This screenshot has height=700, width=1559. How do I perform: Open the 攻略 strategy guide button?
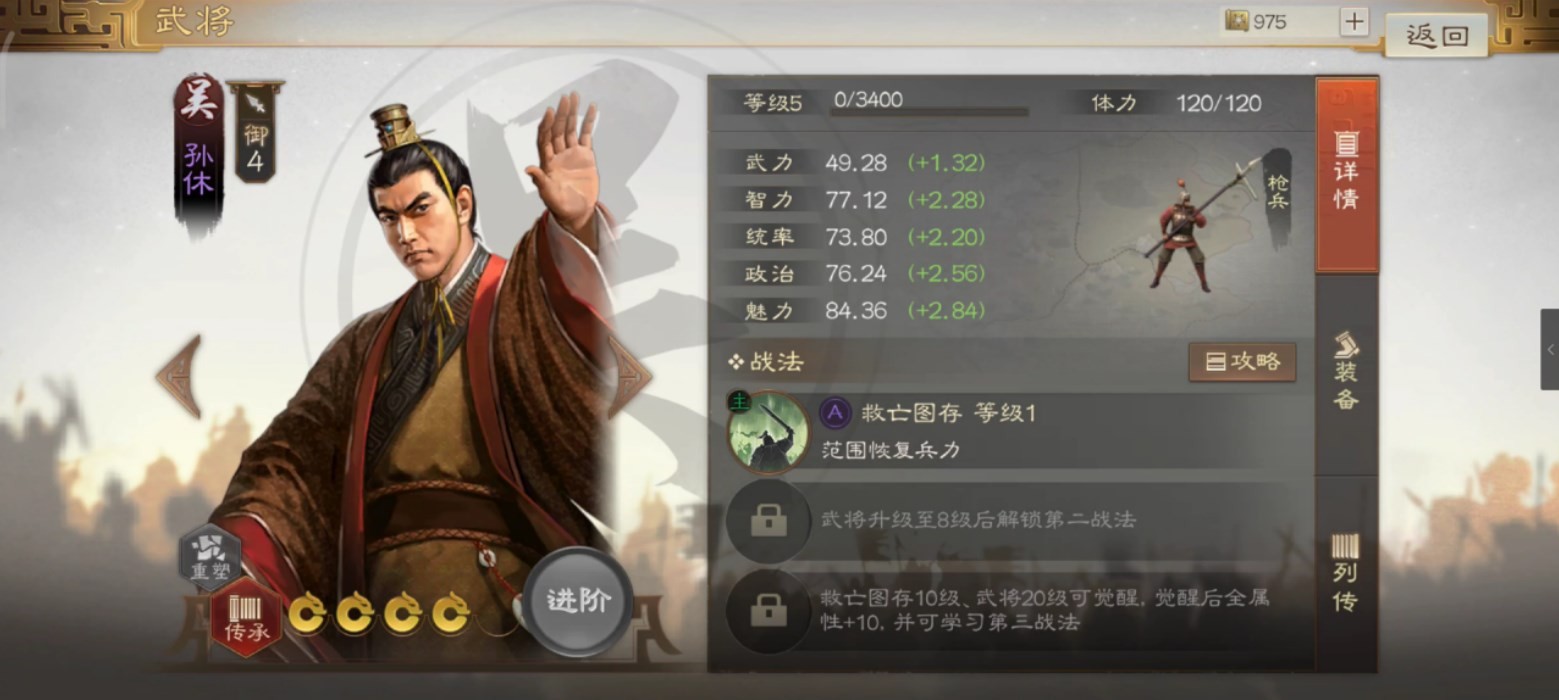pos(1242,362)
